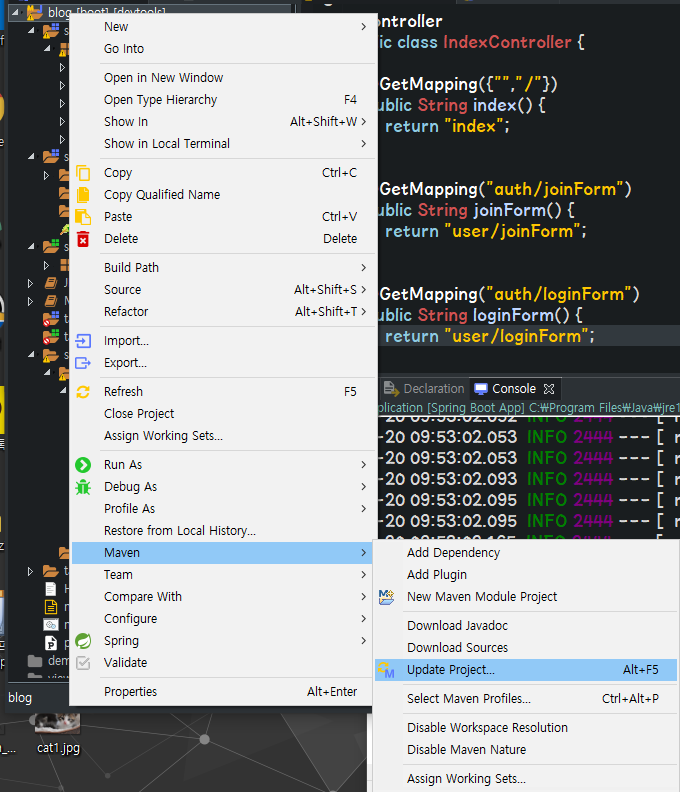680x792 pixels.
Task: Click the Paste clipboard icon
Action: click(x=83, y=217)
